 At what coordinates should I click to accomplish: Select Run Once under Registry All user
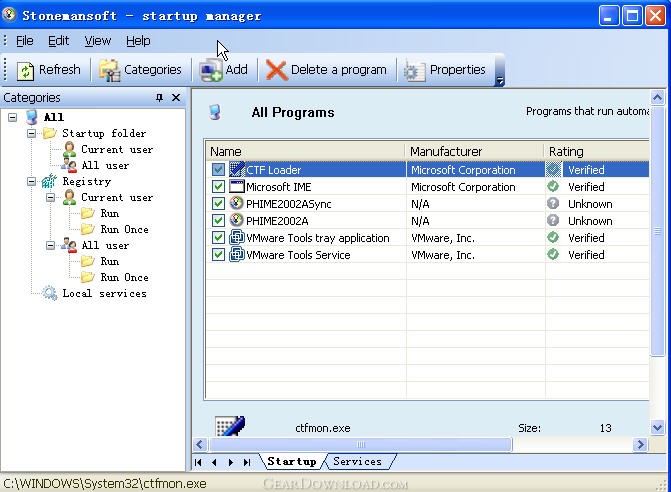coord(124,277)
